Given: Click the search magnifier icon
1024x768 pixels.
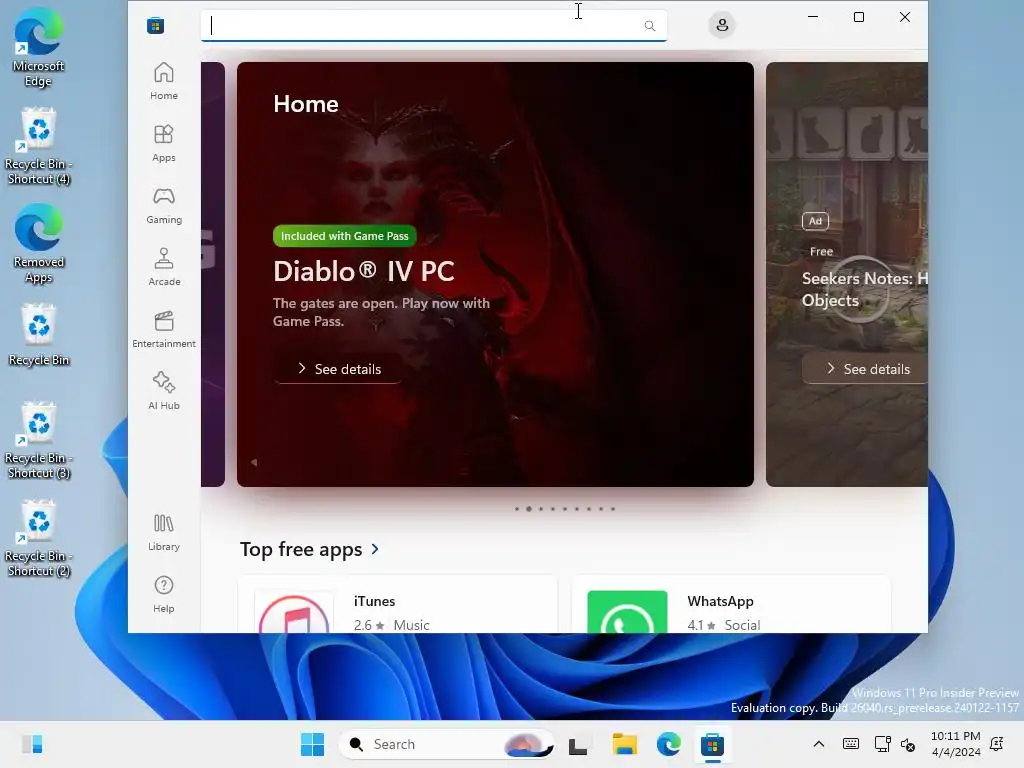Looking at the screenshot, I should pyautogui.click(x=649, y=25).
